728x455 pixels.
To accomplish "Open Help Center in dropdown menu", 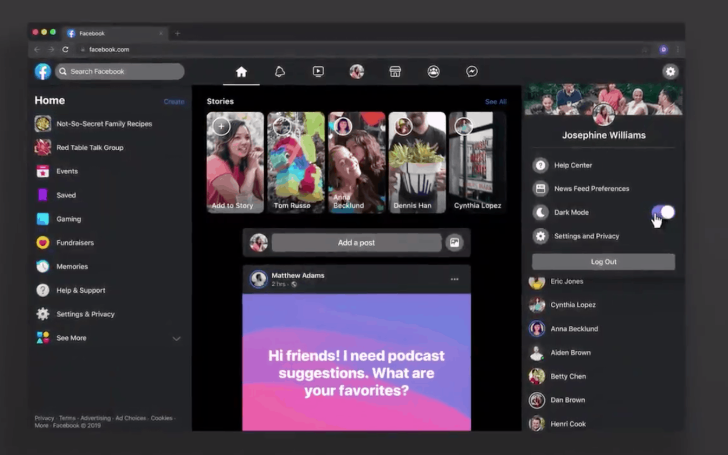I will (573, 165).
